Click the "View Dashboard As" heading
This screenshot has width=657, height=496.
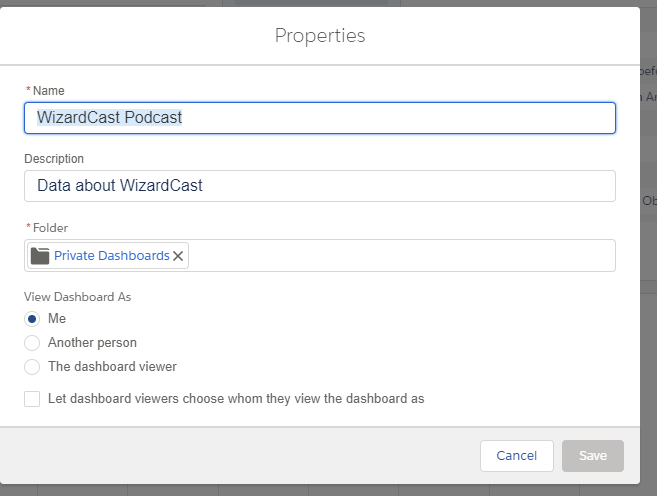point(78,297)
